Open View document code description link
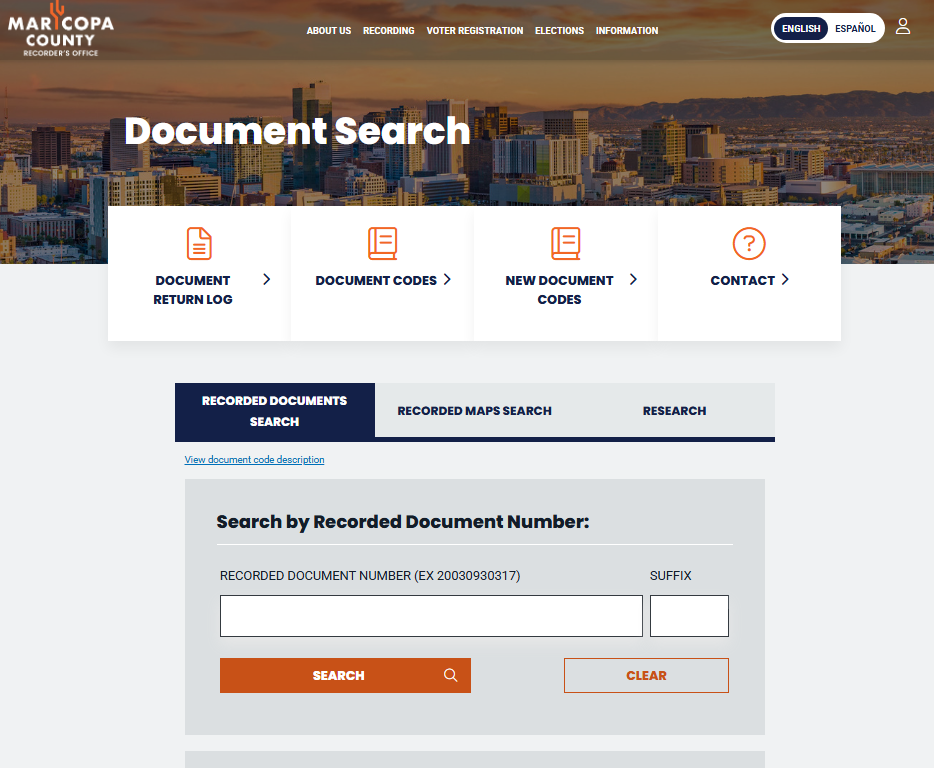This screenshot has height=768, width=934. coord(254,460)
